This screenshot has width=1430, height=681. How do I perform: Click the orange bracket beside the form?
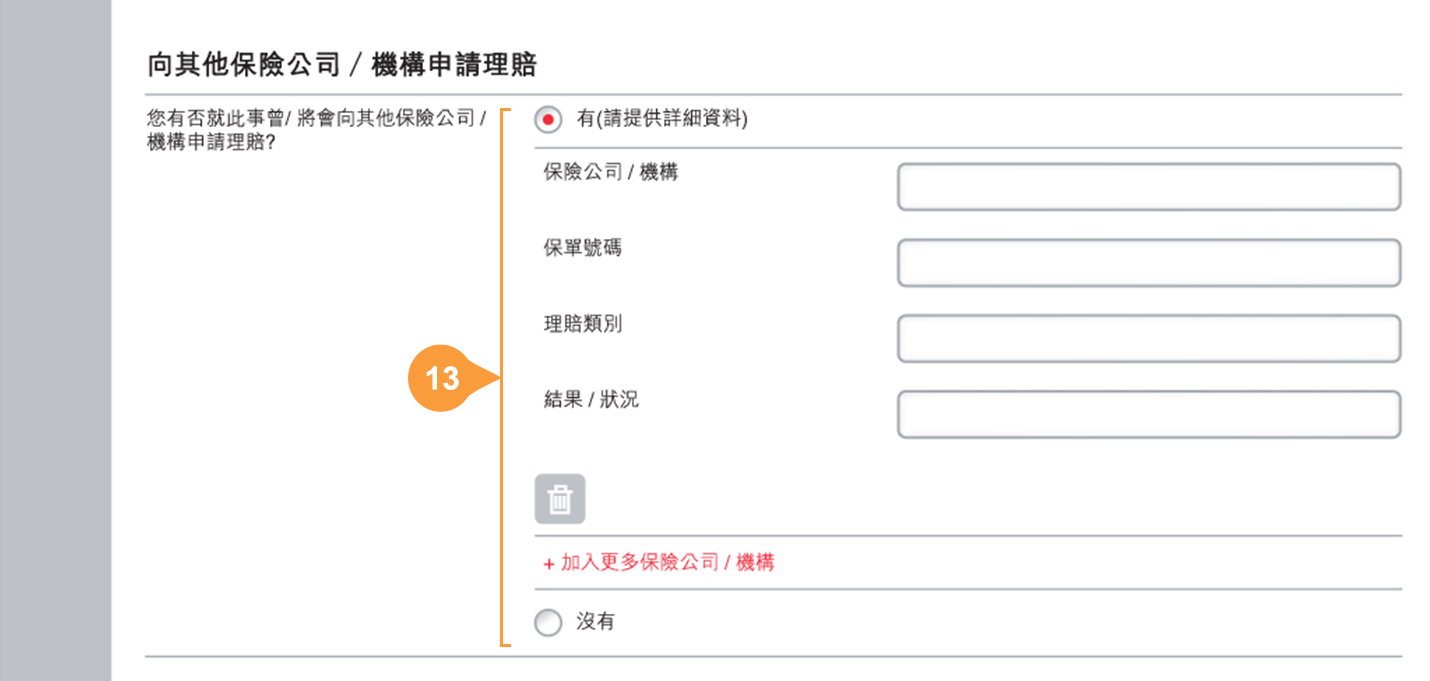505,378
